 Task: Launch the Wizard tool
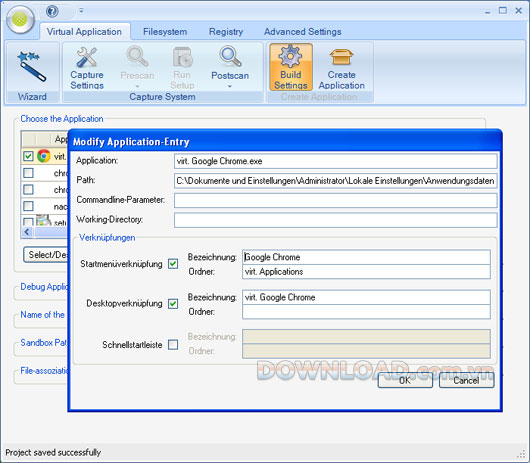point(32,72)
